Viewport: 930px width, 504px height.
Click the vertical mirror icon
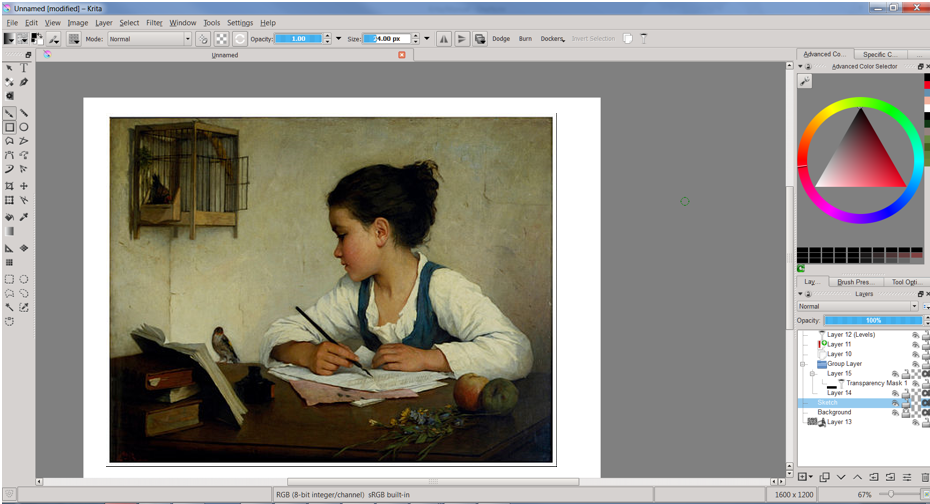pyautogui.click(x=461, y=39)
